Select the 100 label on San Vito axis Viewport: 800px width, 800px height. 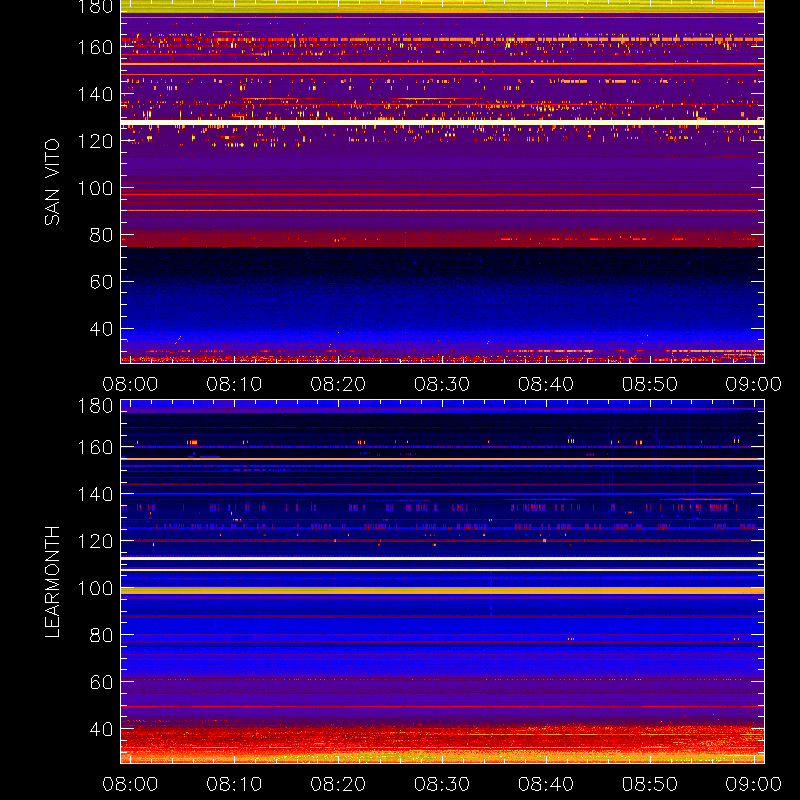click(x=95, y=188)
